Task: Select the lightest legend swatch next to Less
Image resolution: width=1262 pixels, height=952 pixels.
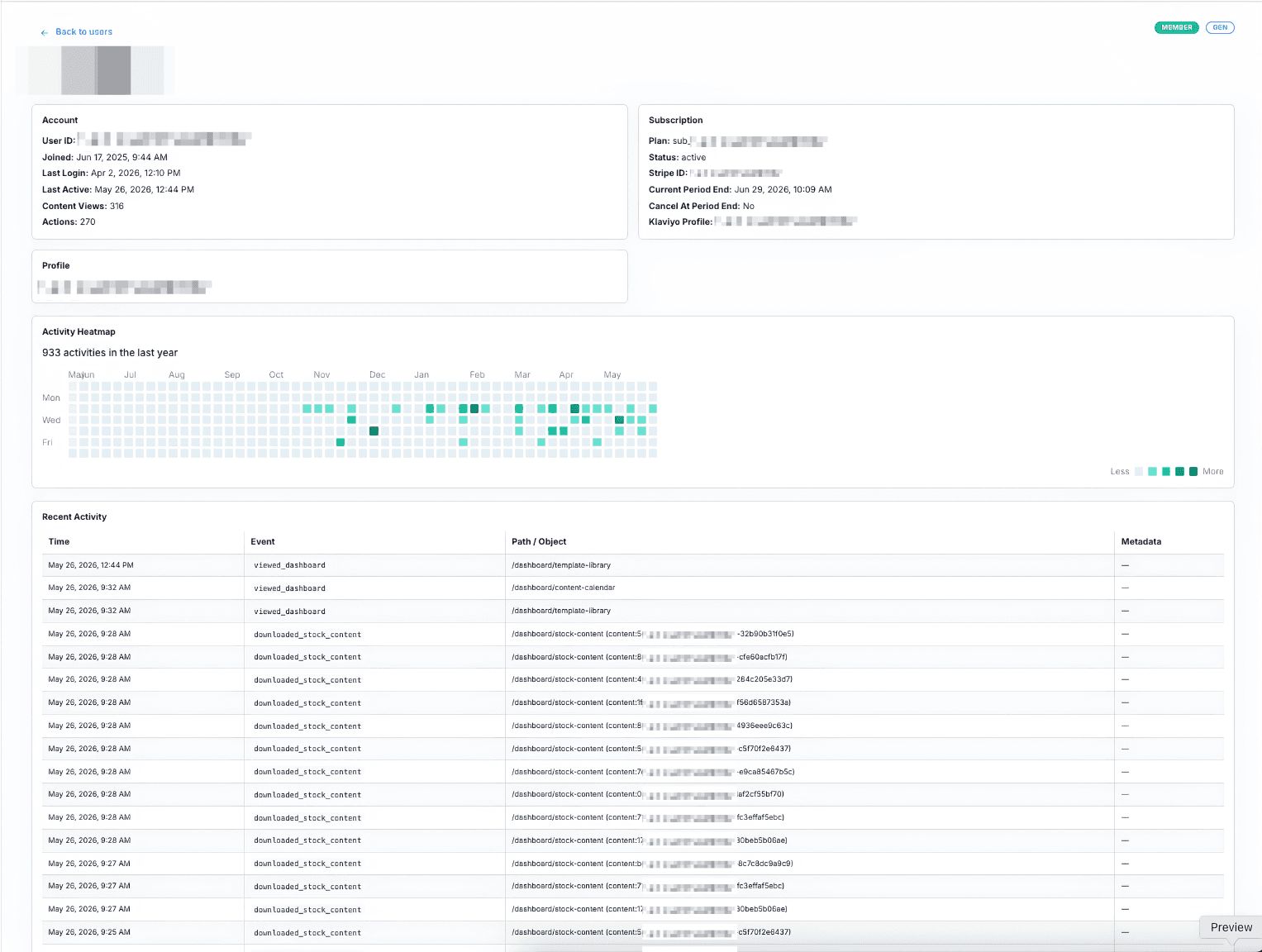Action: point(1139,472)
